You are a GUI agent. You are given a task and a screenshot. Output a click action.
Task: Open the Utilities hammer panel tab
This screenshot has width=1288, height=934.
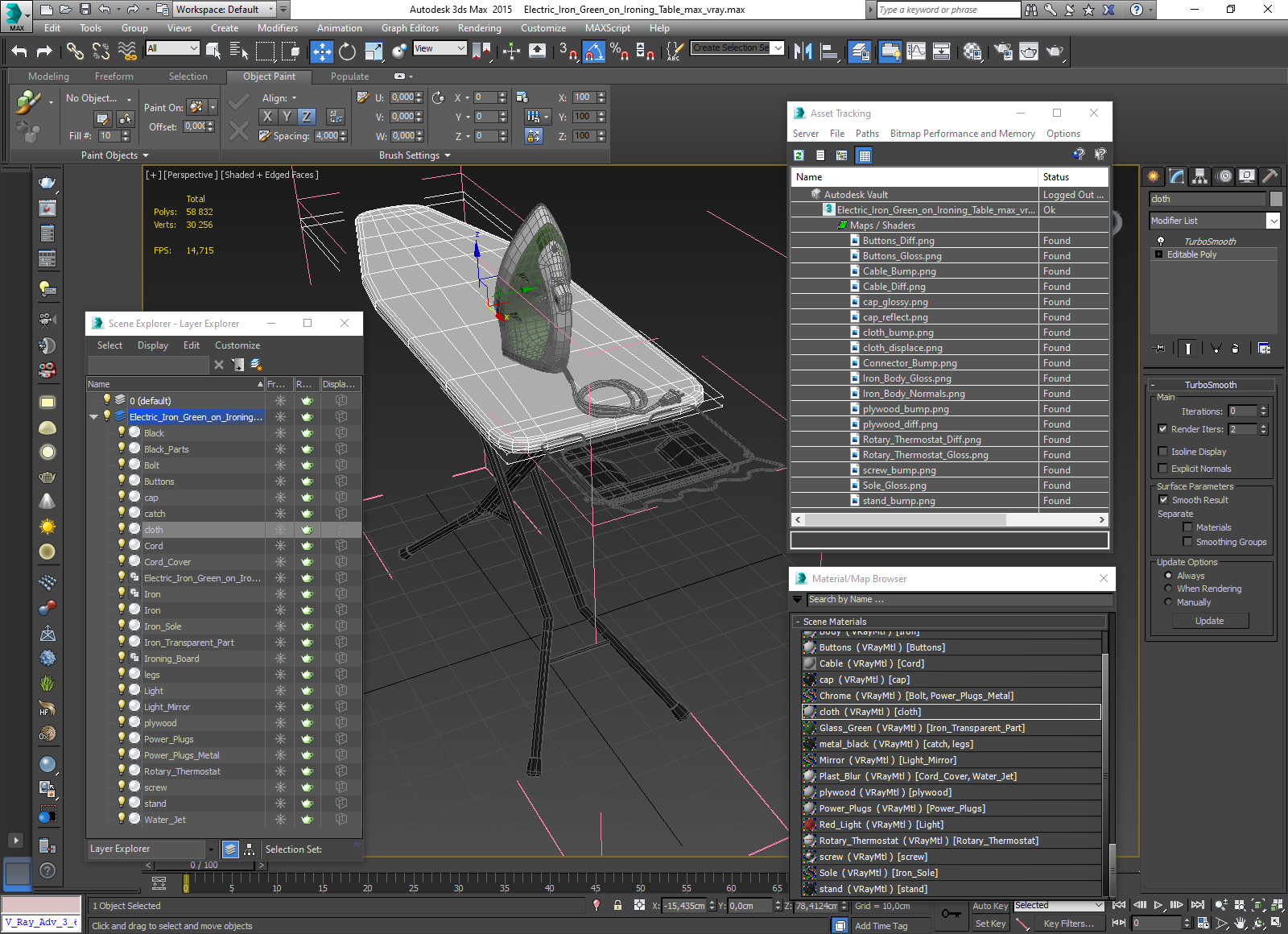point(1269,176)
